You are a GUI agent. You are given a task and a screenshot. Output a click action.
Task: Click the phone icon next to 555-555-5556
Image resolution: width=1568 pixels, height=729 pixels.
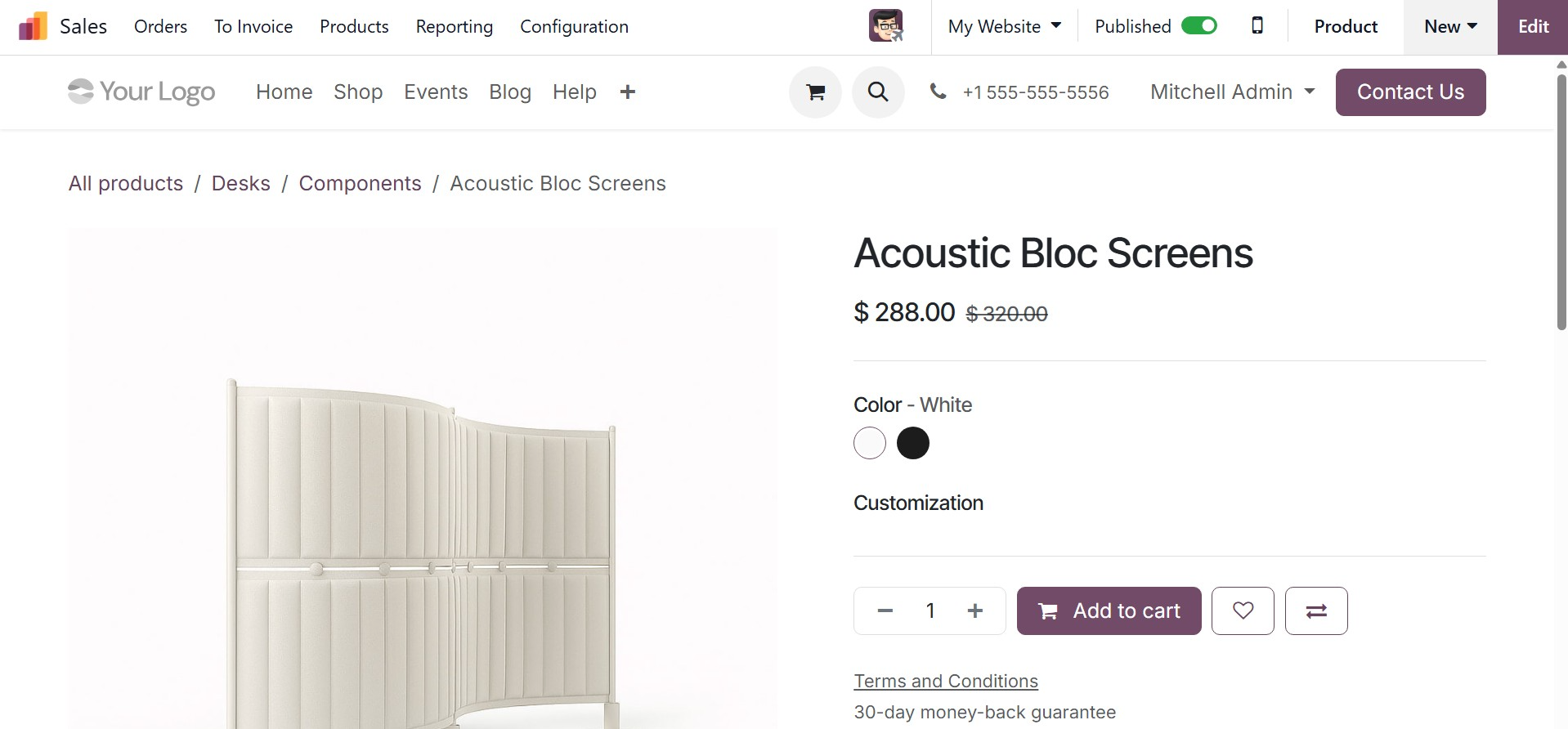click(938, 92)
